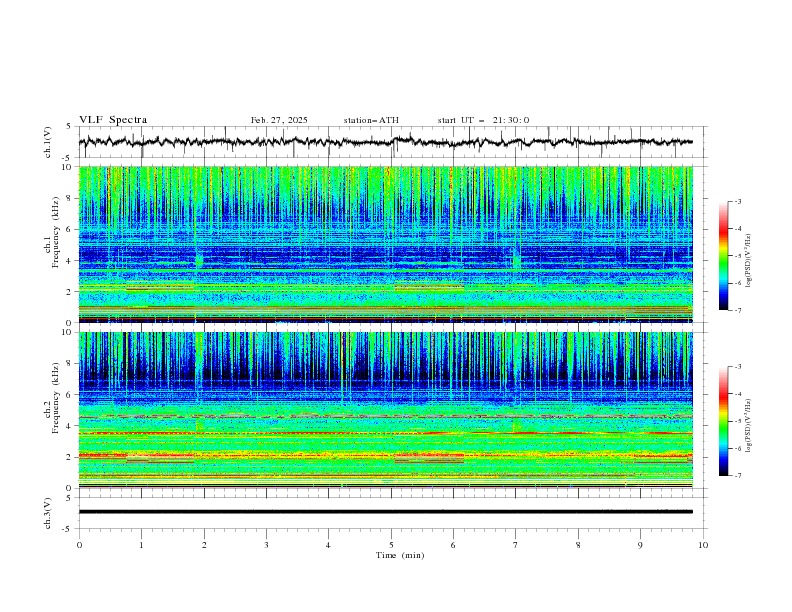Click the "start UT = 21:30:0" text
792x612 pixels.
tap(483, 120)
